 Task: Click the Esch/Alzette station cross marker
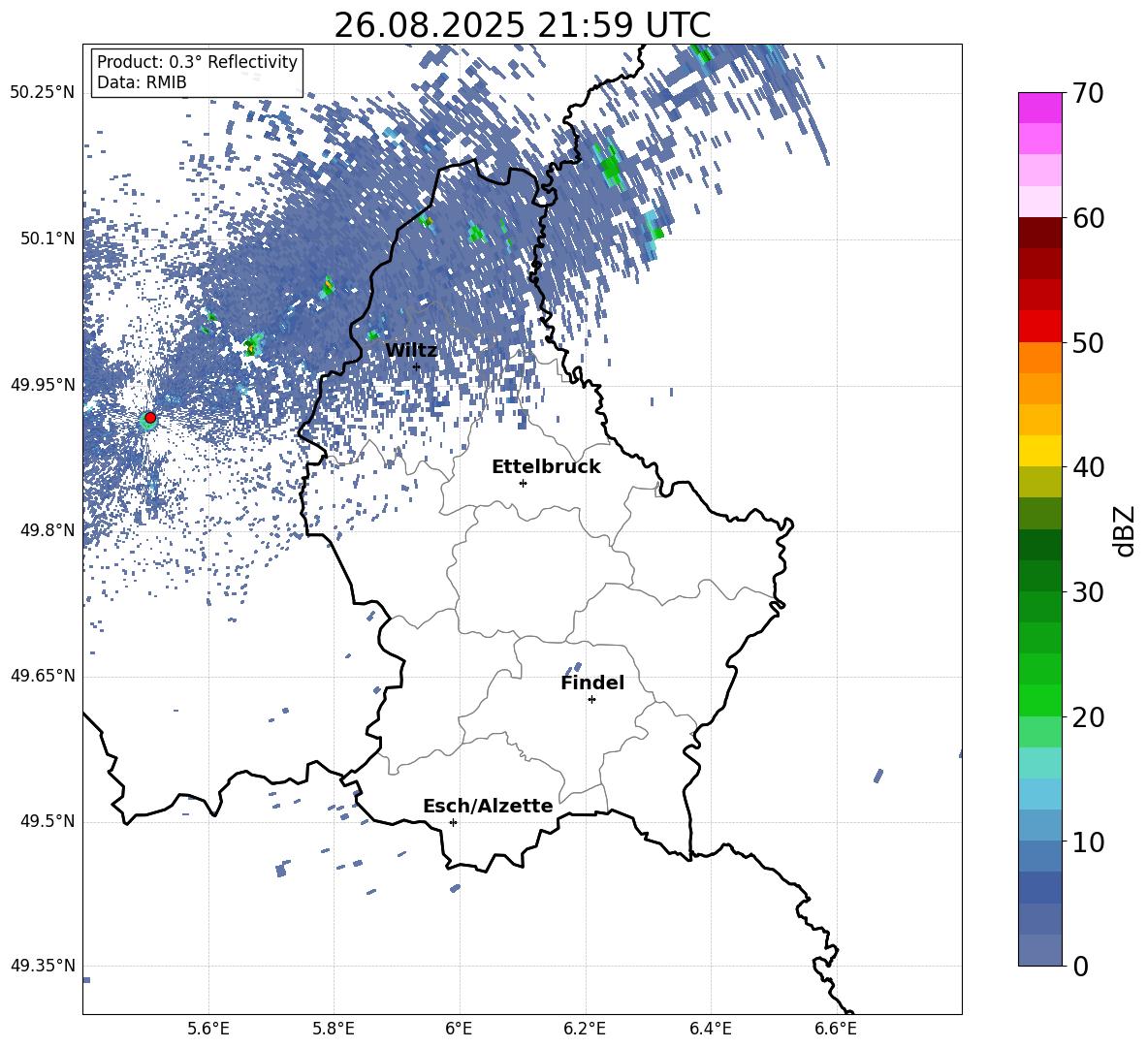453,822
